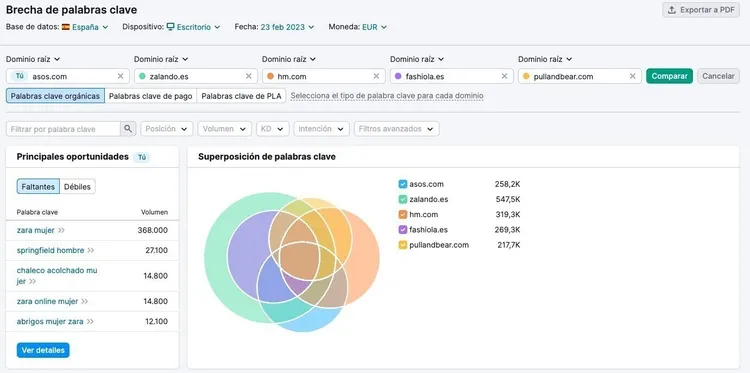The width and height of the screenshot is (750, 373).
Task: Expand Dominio raíz dropdown above zalando.es
Action: point(161,59)
